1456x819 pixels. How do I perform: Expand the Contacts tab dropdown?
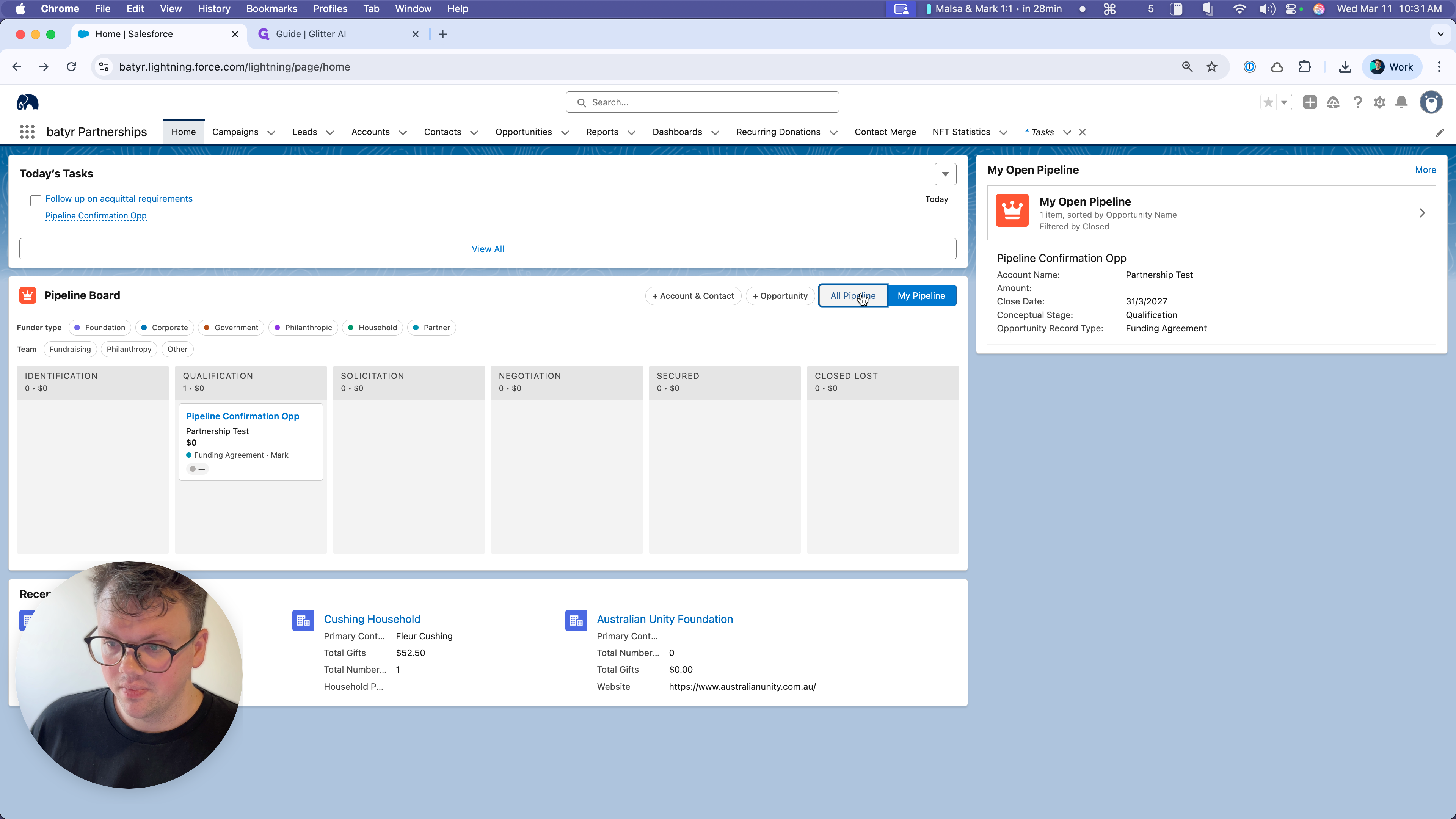pyautogui.click(x=474, y=133)
